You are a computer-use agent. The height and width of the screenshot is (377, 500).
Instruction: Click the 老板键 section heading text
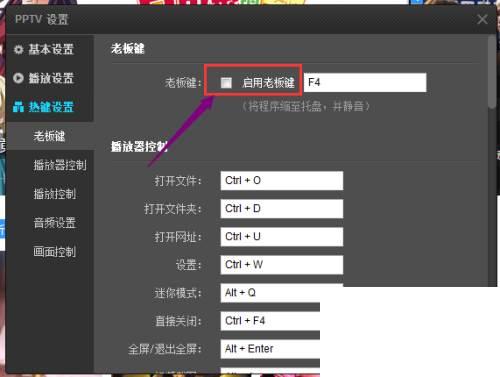pos(128,49)
